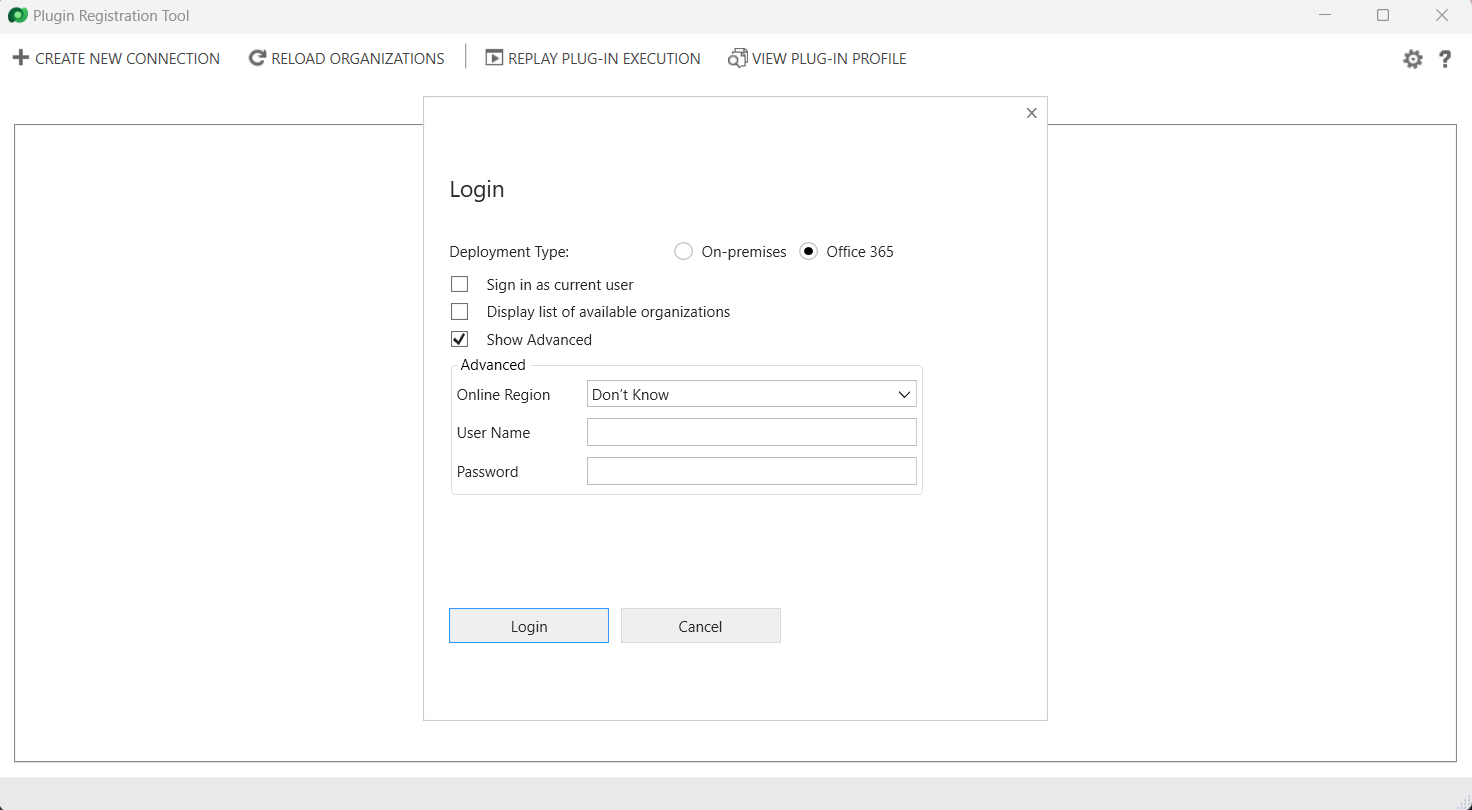Uncheck the Show Advanced checkbox
This screenshot has width=1472, height=810.
click(x=460, y=340)
